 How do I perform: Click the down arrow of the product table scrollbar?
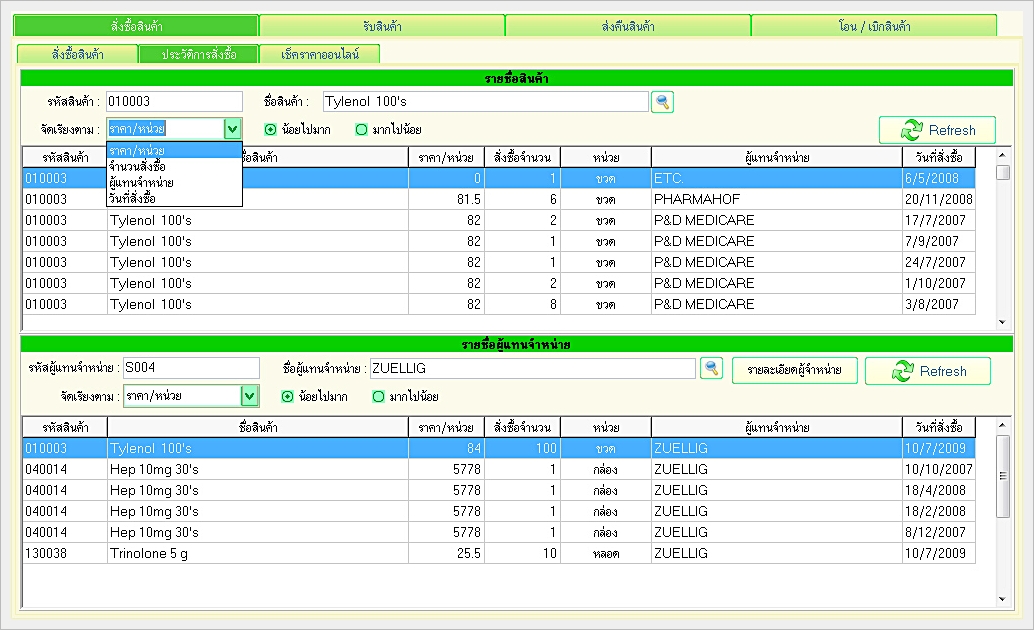point(1002,322)
